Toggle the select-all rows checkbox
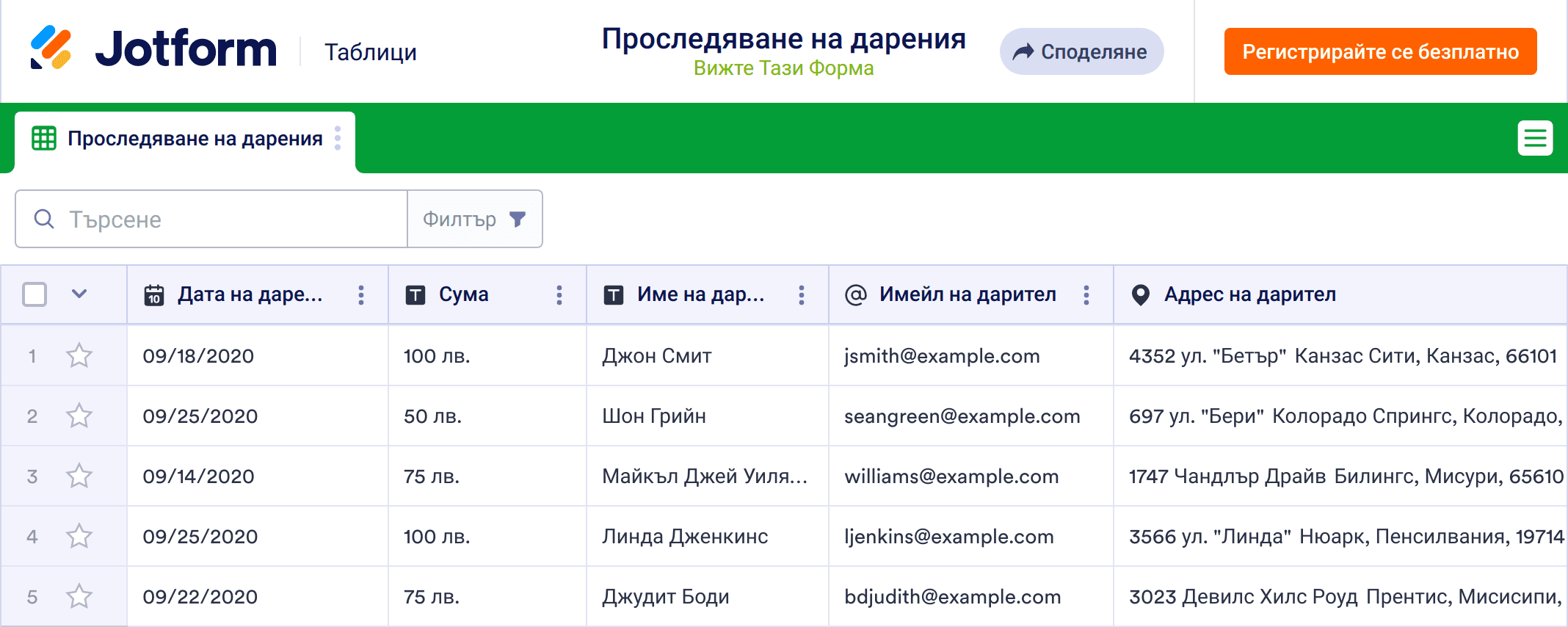 [x=35, y=294]
